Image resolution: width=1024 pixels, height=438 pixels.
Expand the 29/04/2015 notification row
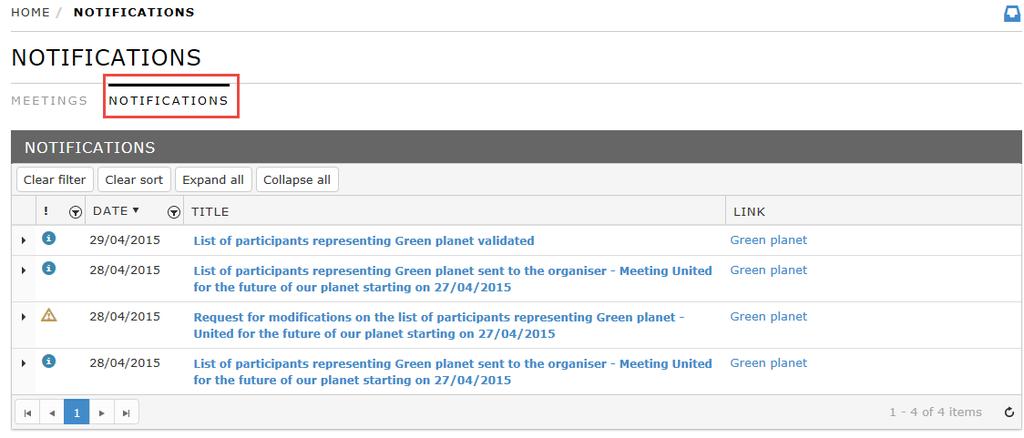24,241
